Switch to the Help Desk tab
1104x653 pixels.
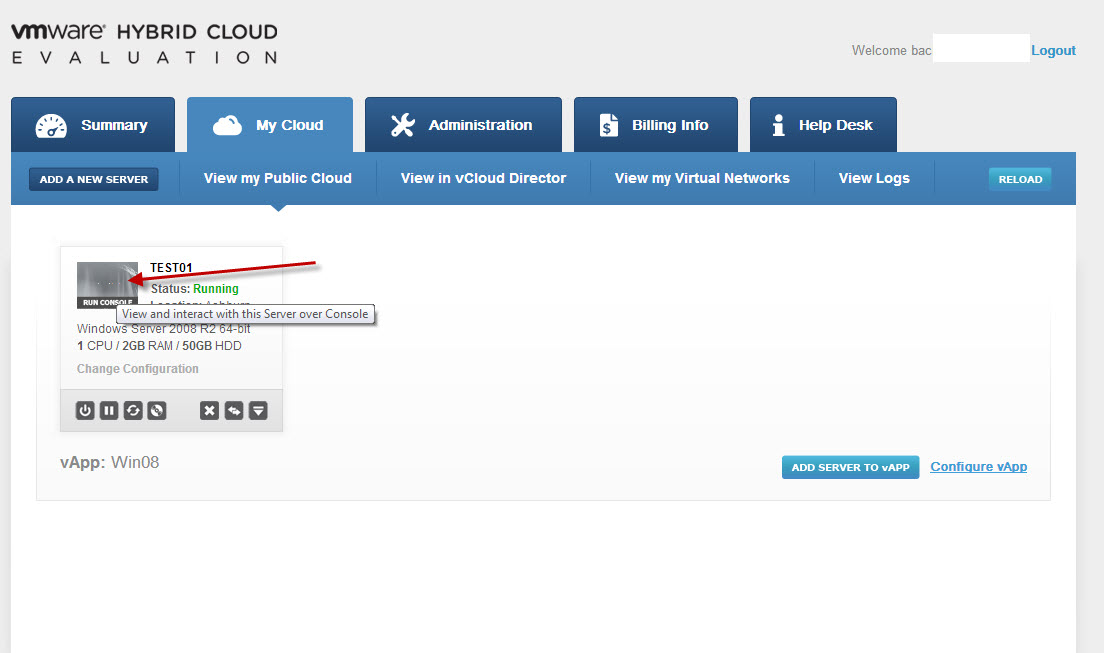coord(823,125)
